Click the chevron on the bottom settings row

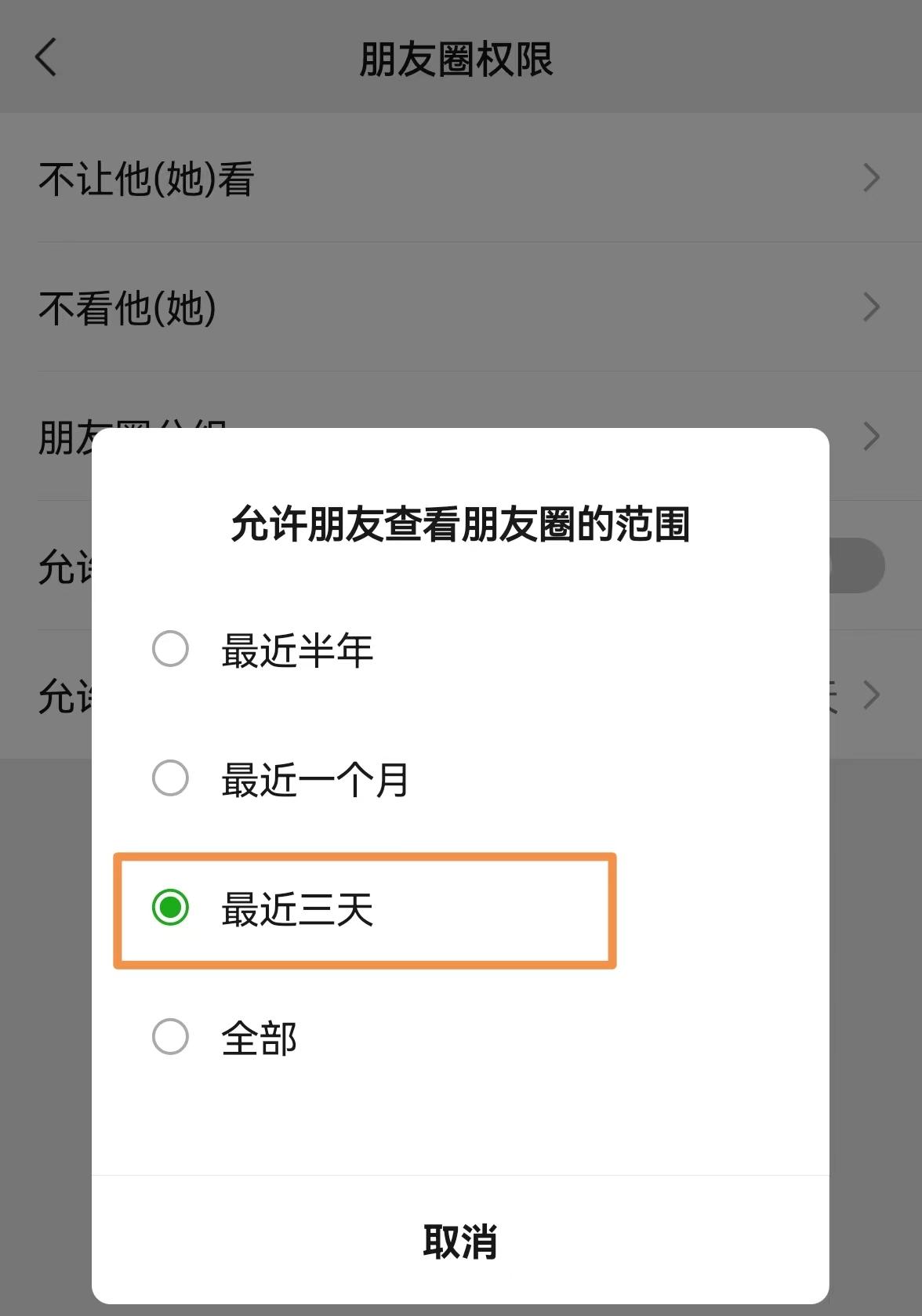[870, 695]
